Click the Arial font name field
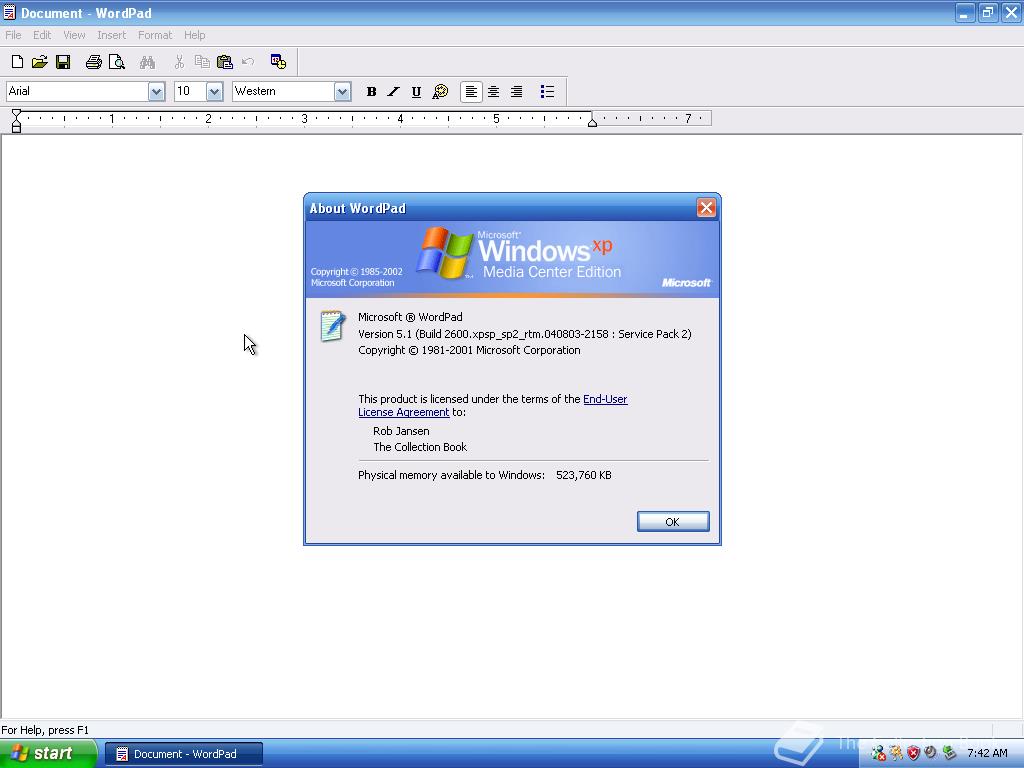Viewport: 1024px width, 768px height. point(77,91)
